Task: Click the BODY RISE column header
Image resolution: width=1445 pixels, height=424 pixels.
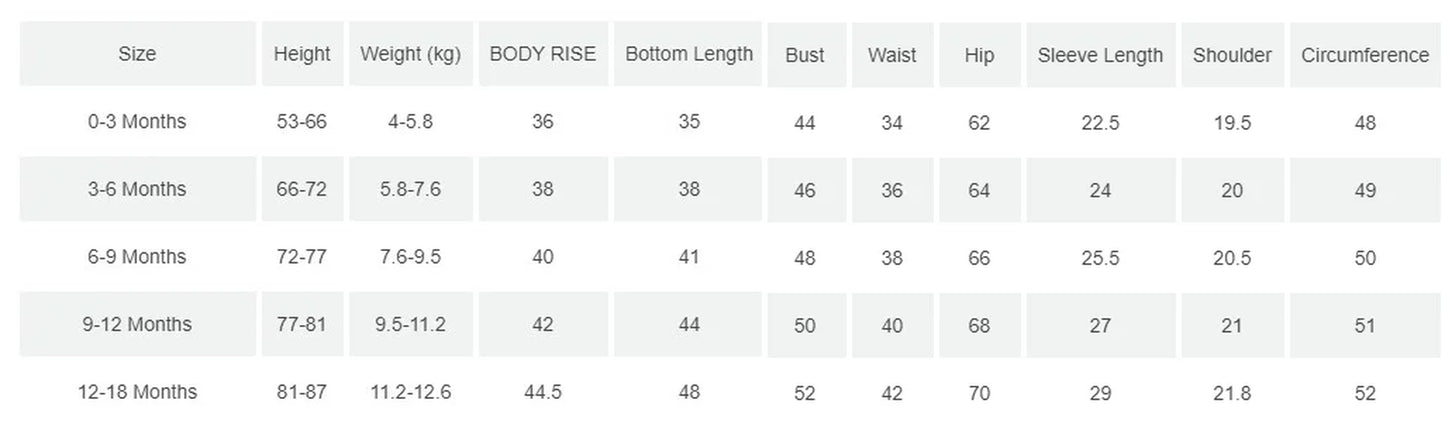Action: point(542,54)
